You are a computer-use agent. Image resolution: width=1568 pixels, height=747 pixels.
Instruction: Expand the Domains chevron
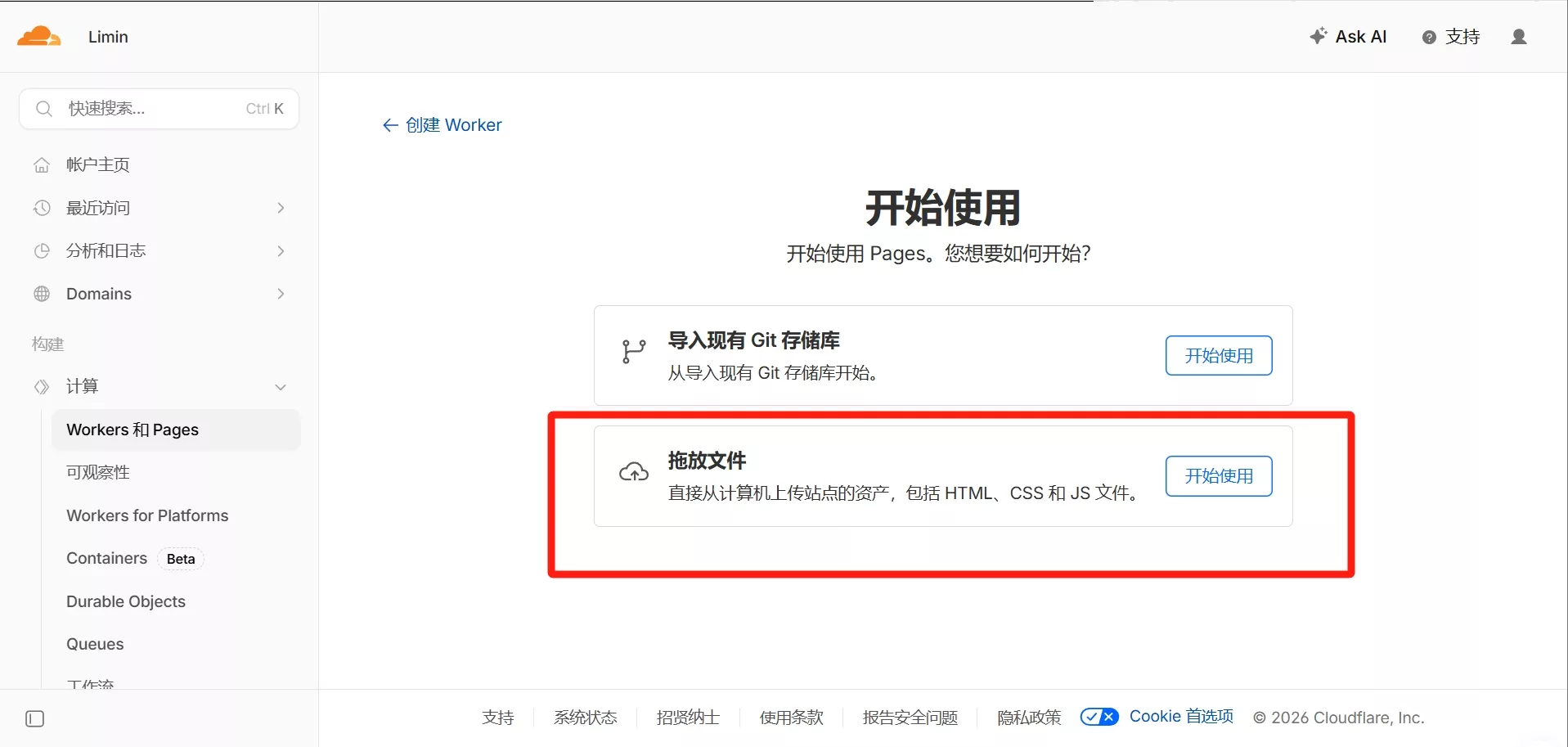[x=281, y=294]
